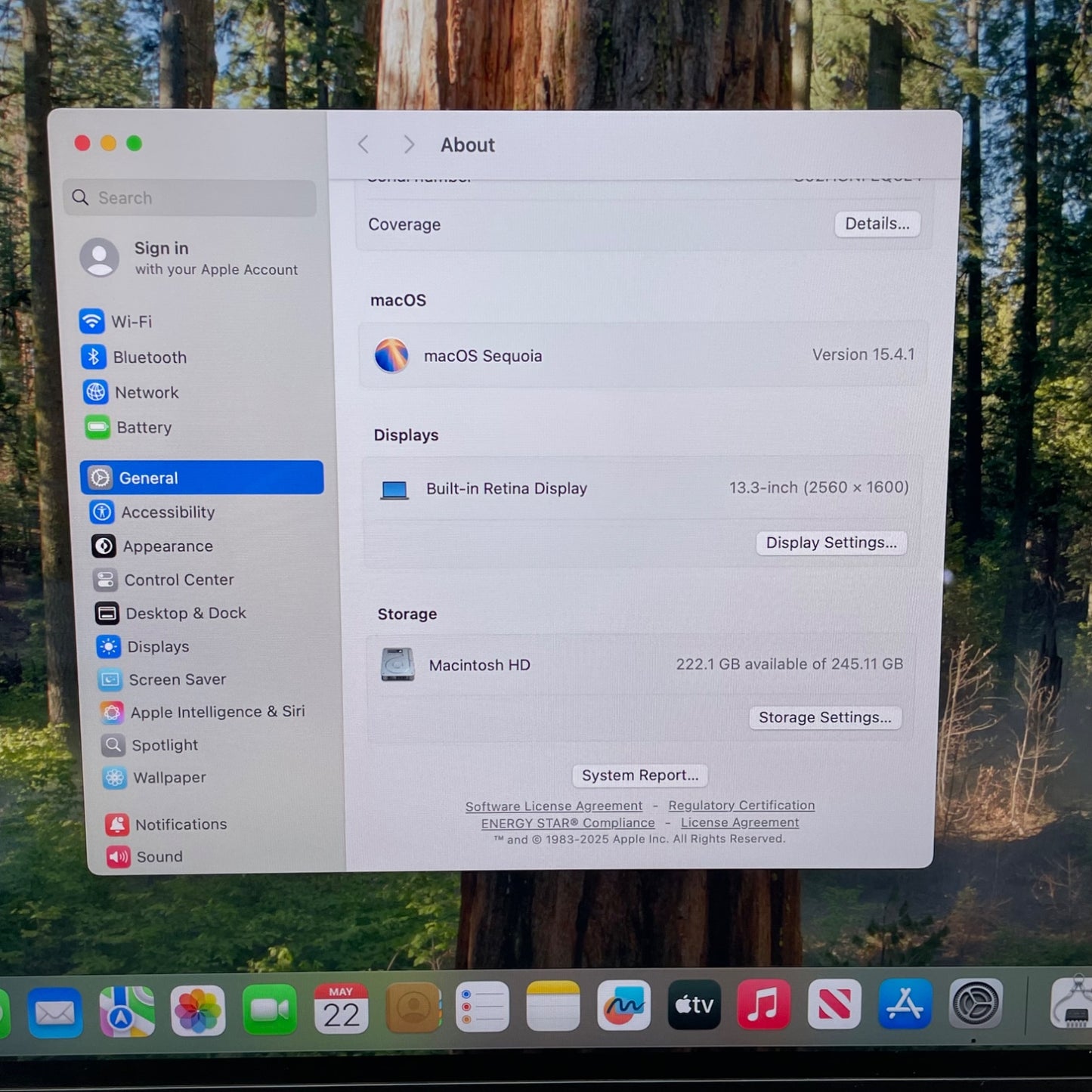The width and height of the screenshot is (1092, 1092).
Task: Open the News app in the Dock
Action: [834, 1004]
